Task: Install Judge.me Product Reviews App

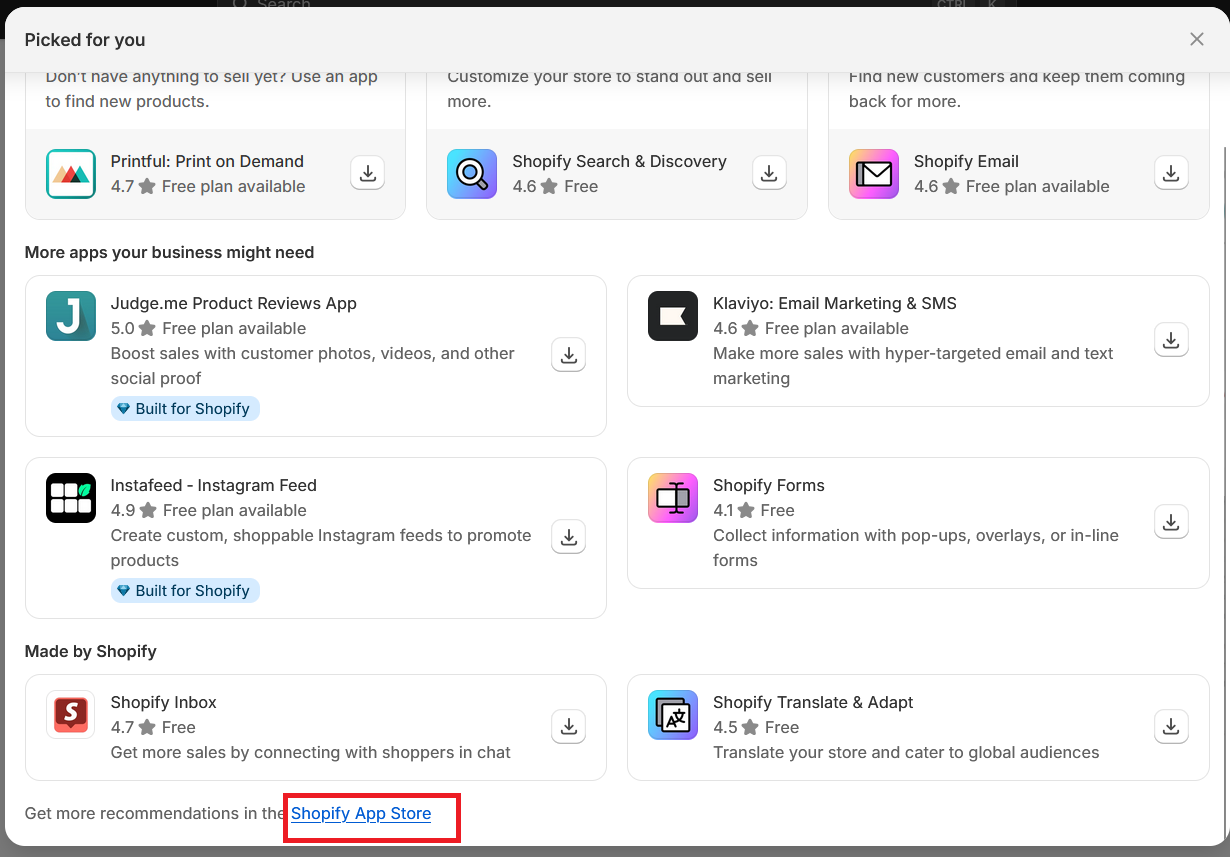Action: point(569,355)
